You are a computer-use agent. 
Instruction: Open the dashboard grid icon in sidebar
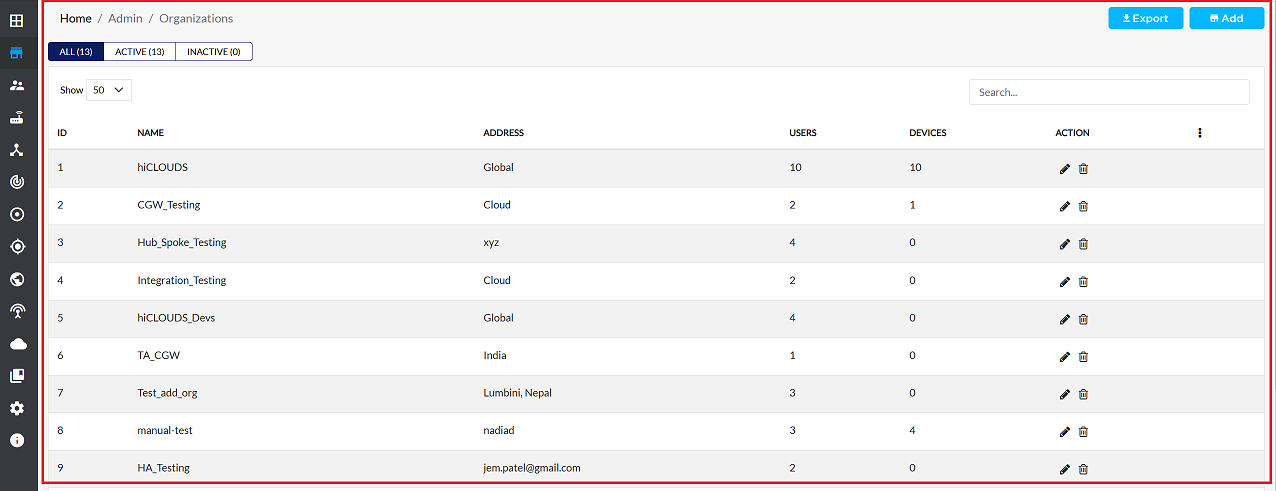(17, 20)
